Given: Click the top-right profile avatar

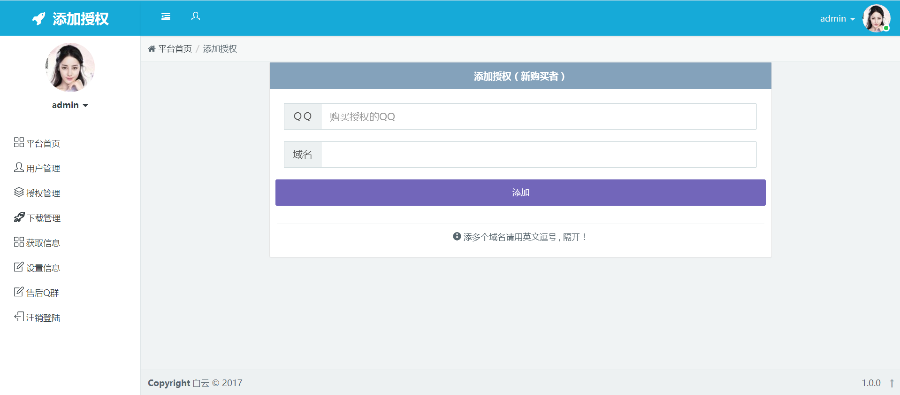Looking at the screenshot, I should 876,18.
